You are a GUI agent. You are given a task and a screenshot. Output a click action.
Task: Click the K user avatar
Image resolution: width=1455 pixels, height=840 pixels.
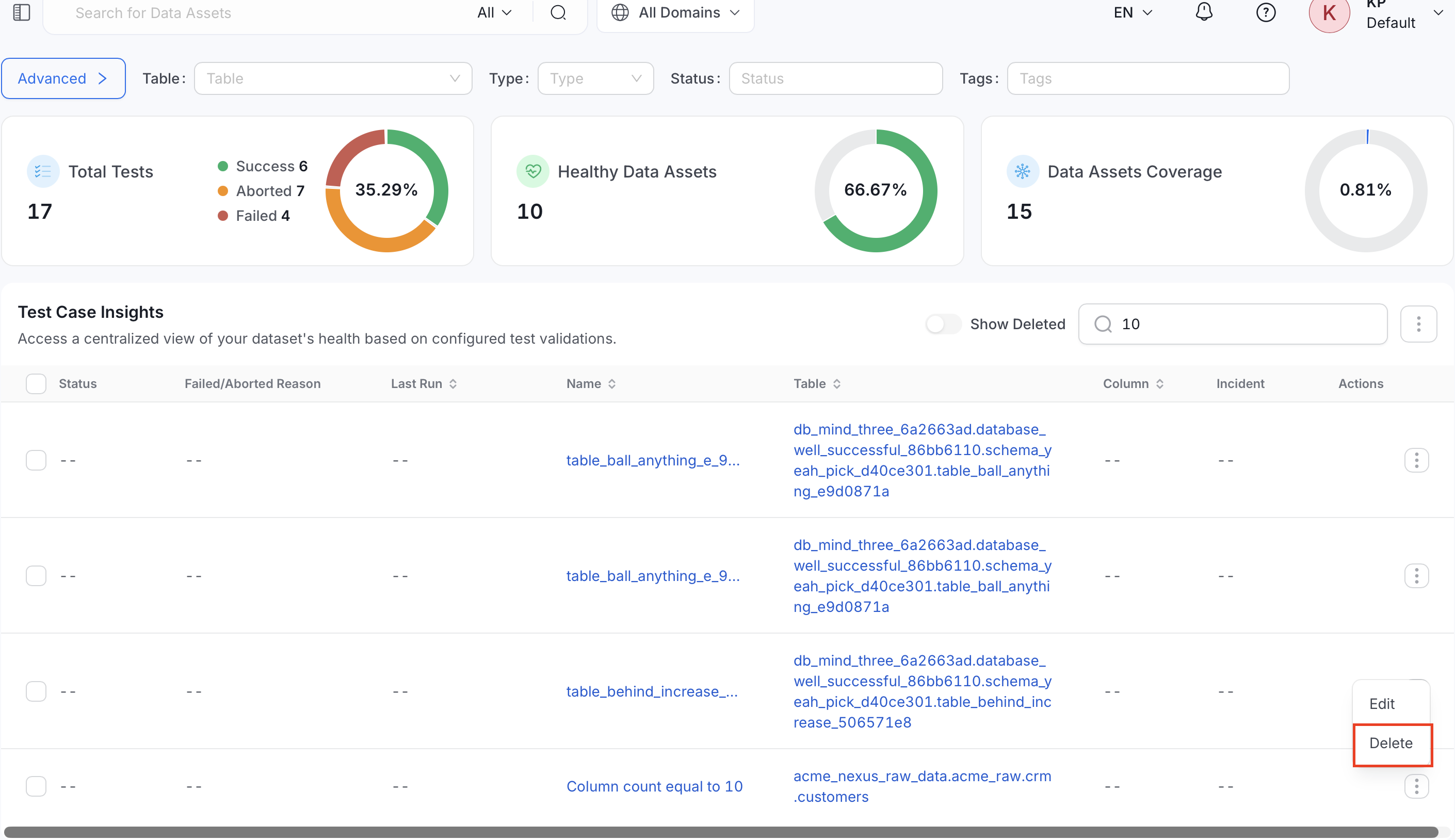pyautogui.click(x=1329, y=13)
